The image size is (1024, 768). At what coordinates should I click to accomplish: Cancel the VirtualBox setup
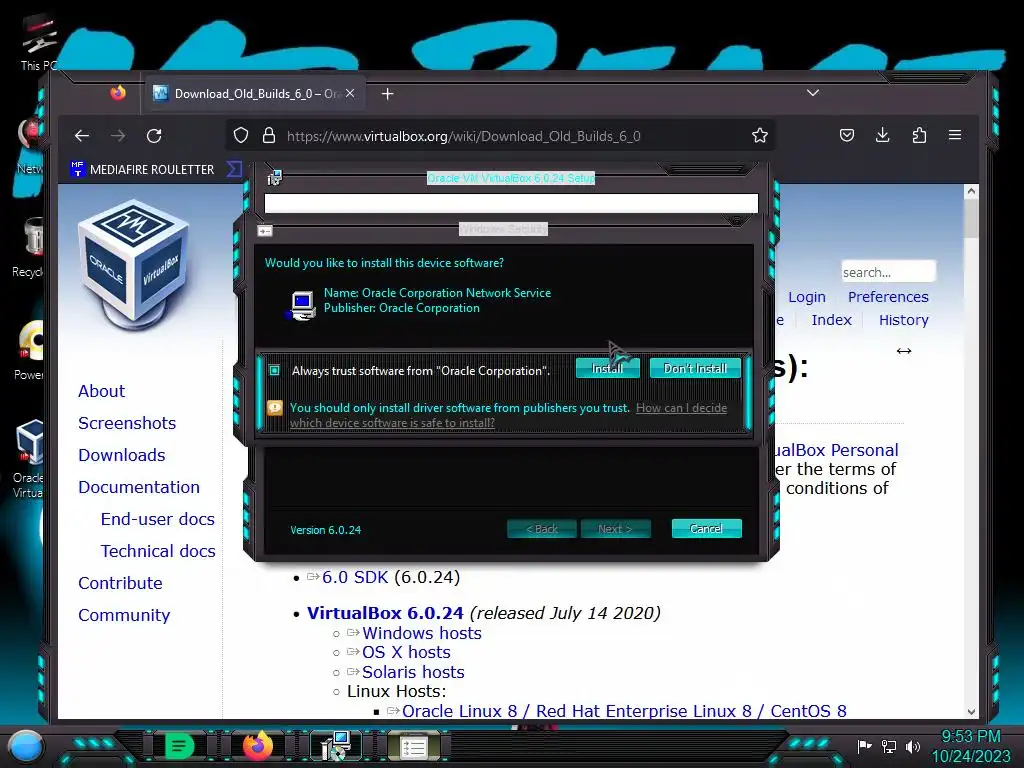click(706, 528)
